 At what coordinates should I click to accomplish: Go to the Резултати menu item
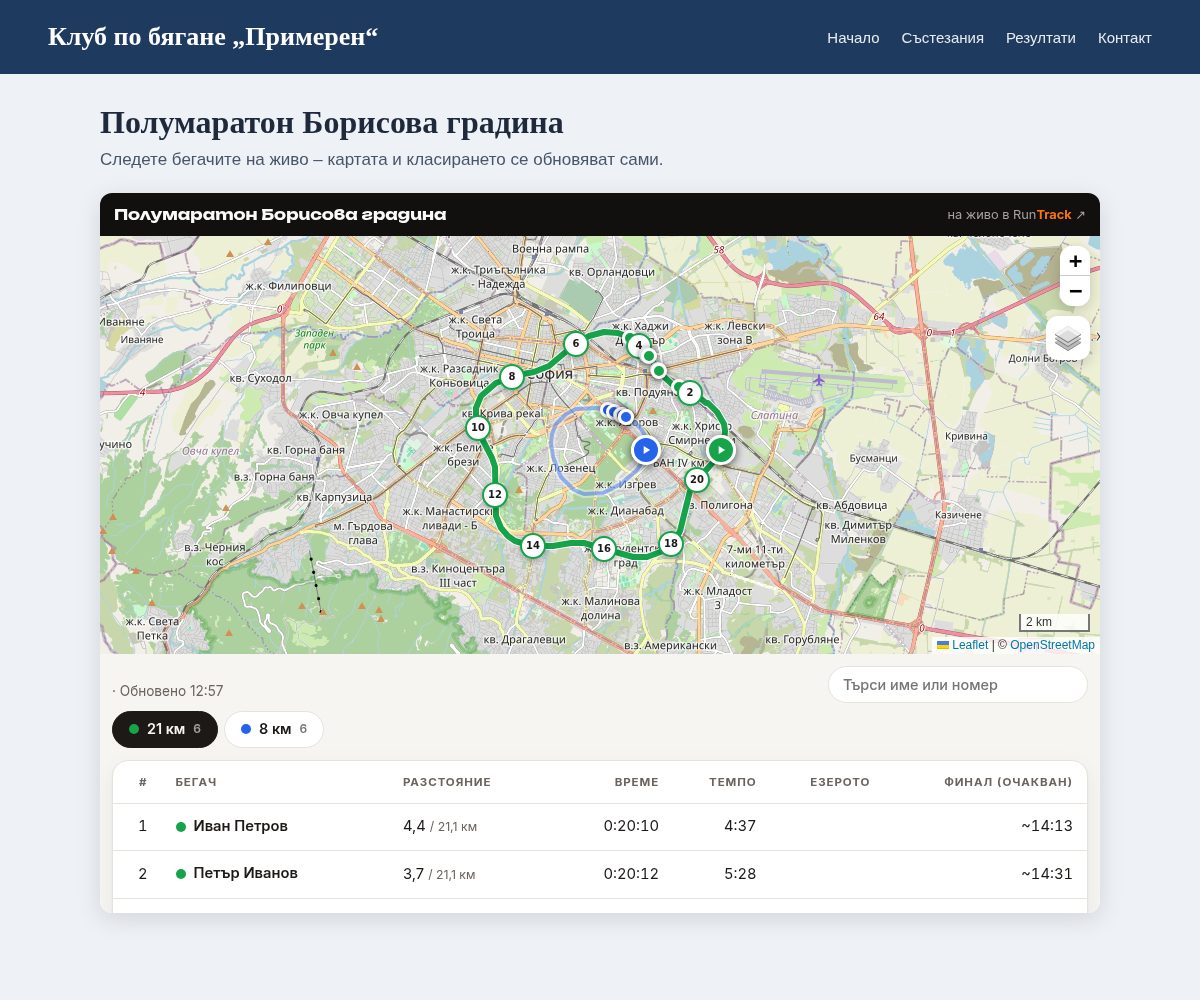click(x=1041, y=38)
